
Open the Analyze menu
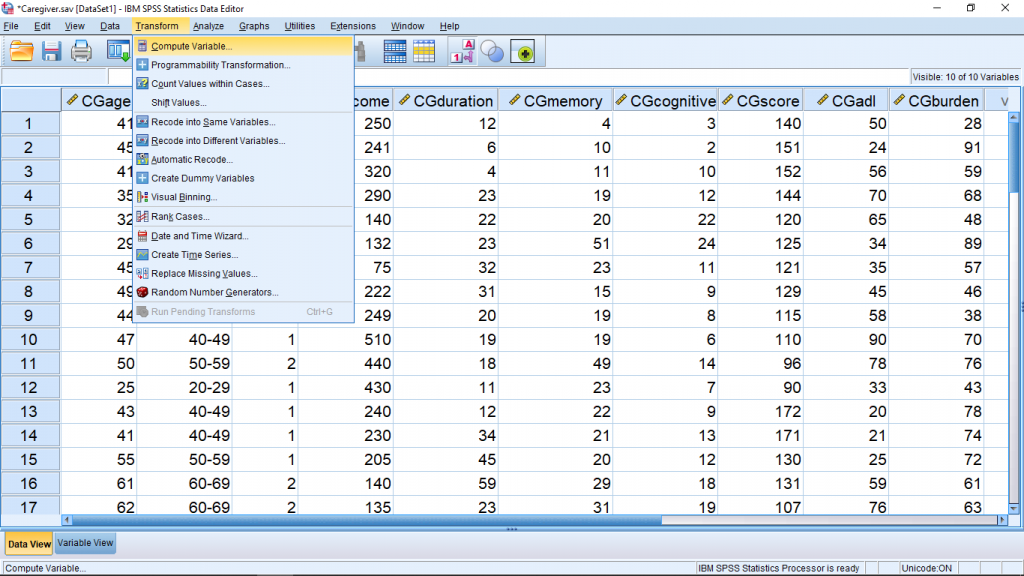tap(208, 26)
